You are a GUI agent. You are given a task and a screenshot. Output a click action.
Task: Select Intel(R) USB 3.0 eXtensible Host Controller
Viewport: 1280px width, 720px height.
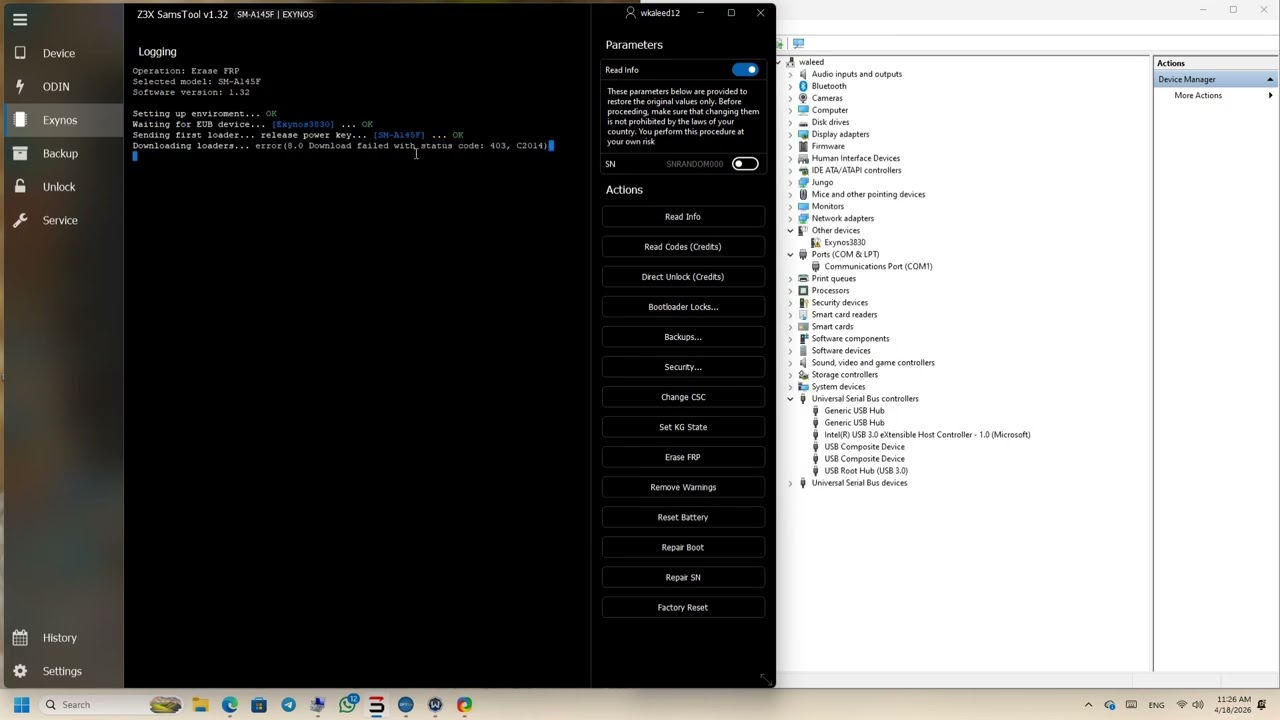coord(927,435)
